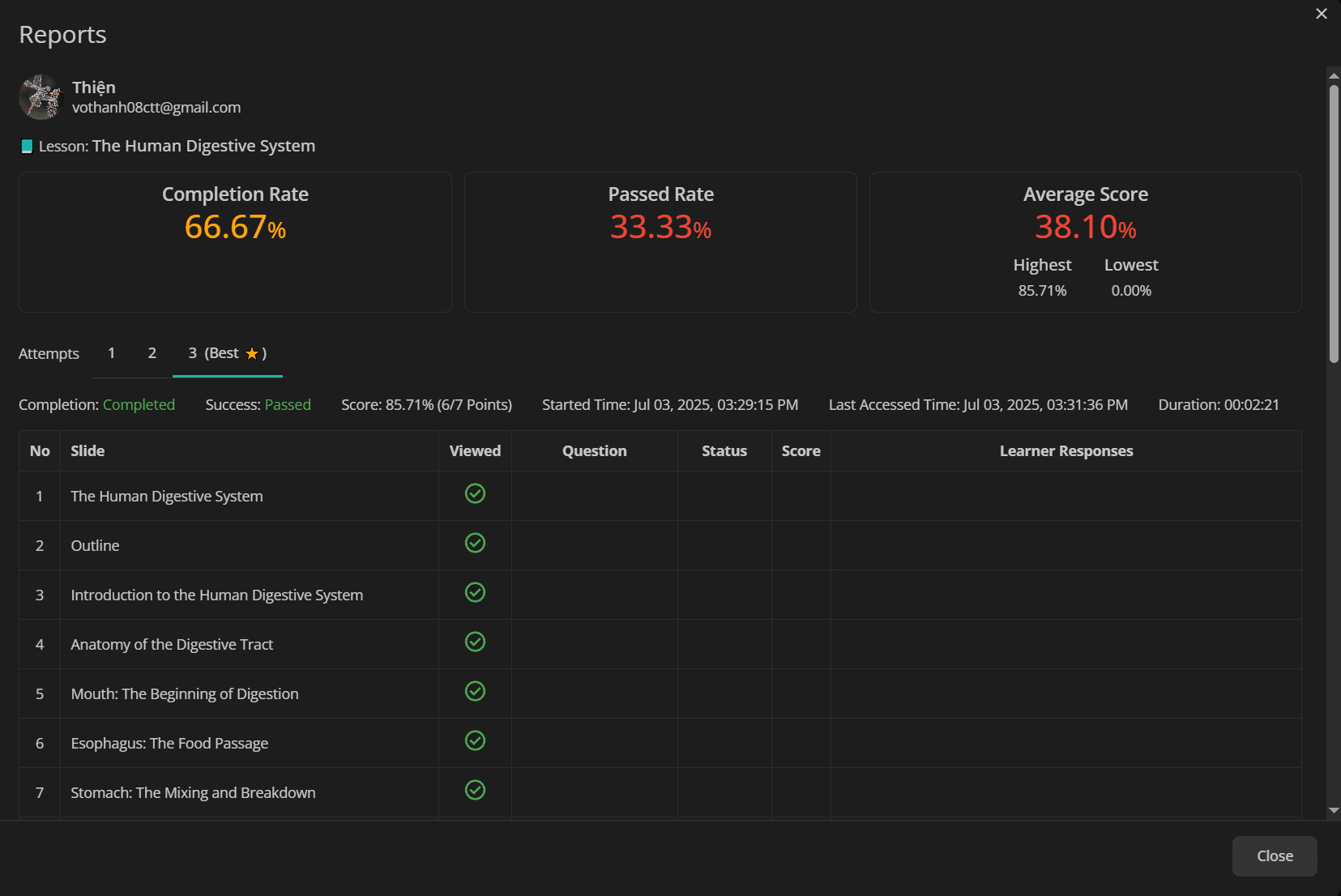This screenshot has height=896, width=1341.
Task: Click Score: 85.71% (6/7 Points) text
Action: [426, 405]
